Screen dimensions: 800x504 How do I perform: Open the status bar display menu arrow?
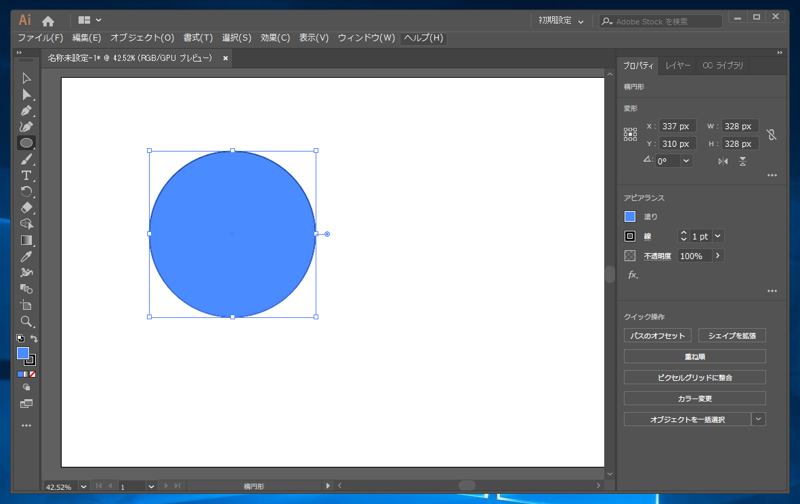coord(328,486)
